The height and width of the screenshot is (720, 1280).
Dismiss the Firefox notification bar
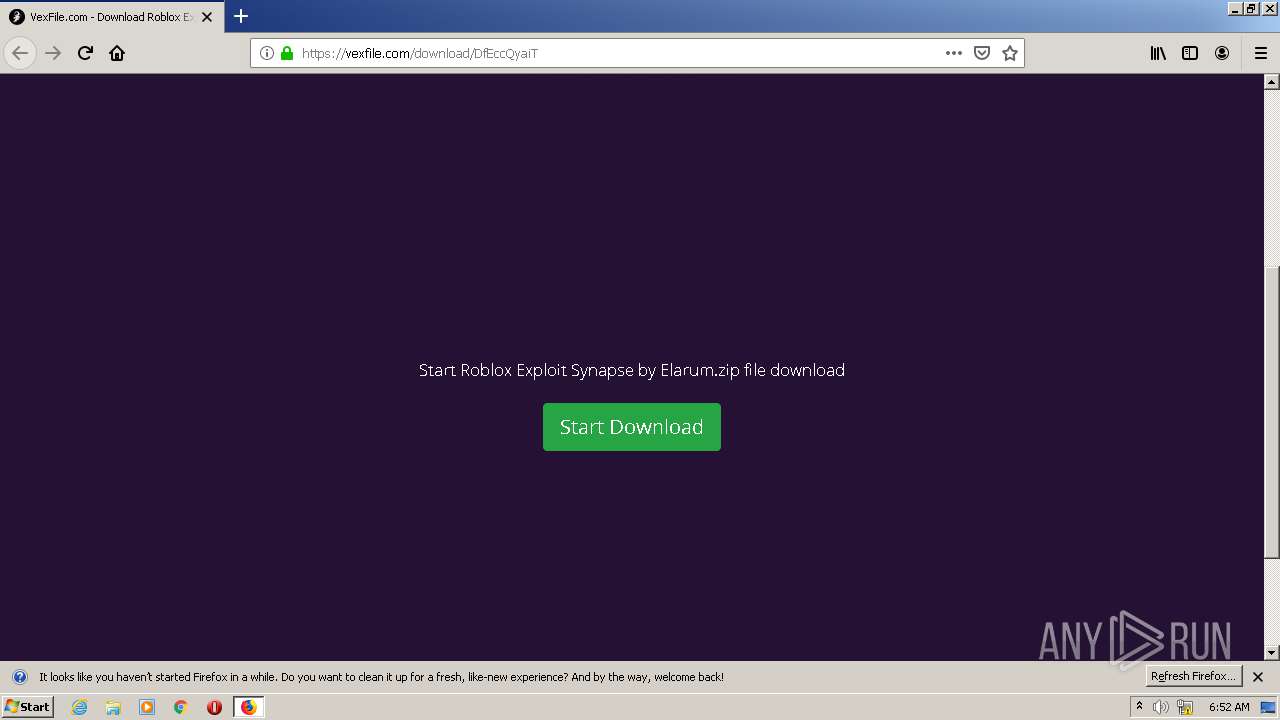1258,677
